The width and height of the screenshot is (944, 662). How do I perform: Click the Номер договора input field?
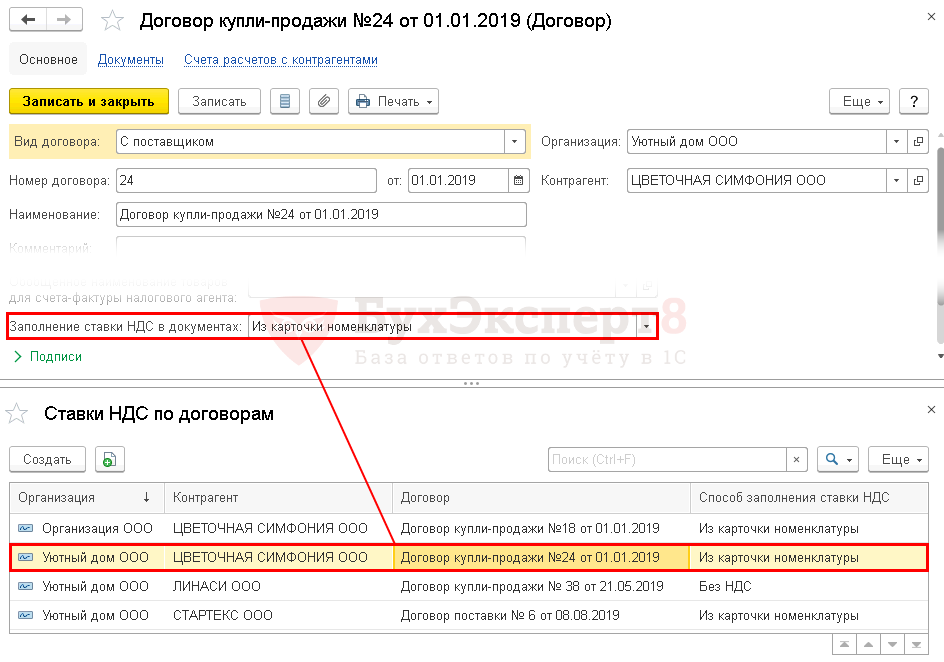click(245, 181)
